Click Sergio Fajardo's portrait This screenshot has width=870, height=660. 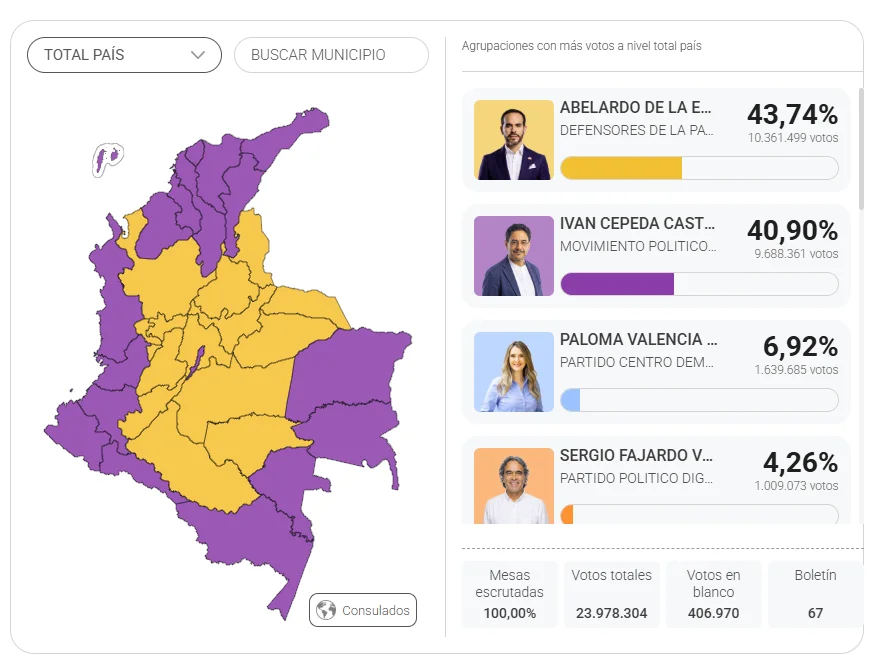point(514,486)
